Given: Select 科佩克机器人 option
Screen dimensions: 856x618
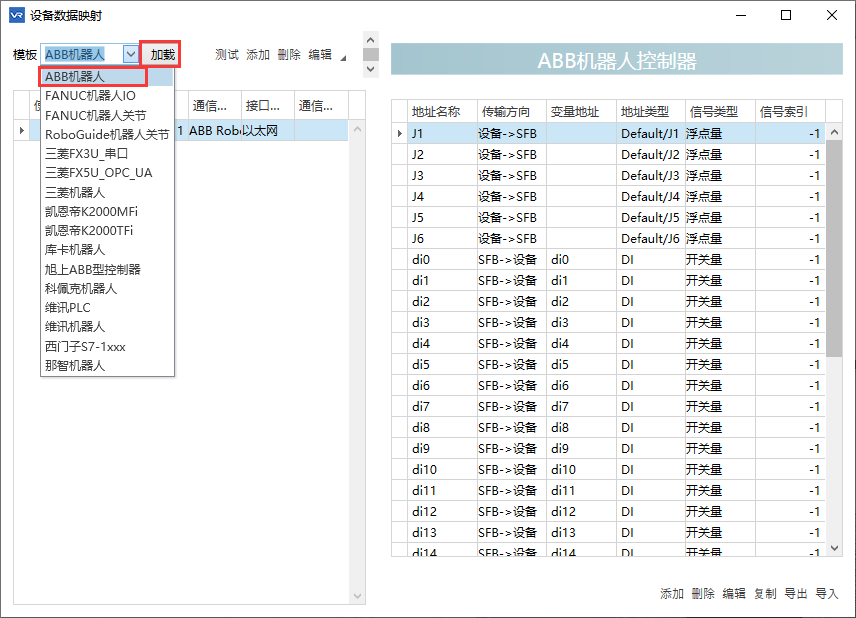Looking at the screenshot, I should pos(107,288).
